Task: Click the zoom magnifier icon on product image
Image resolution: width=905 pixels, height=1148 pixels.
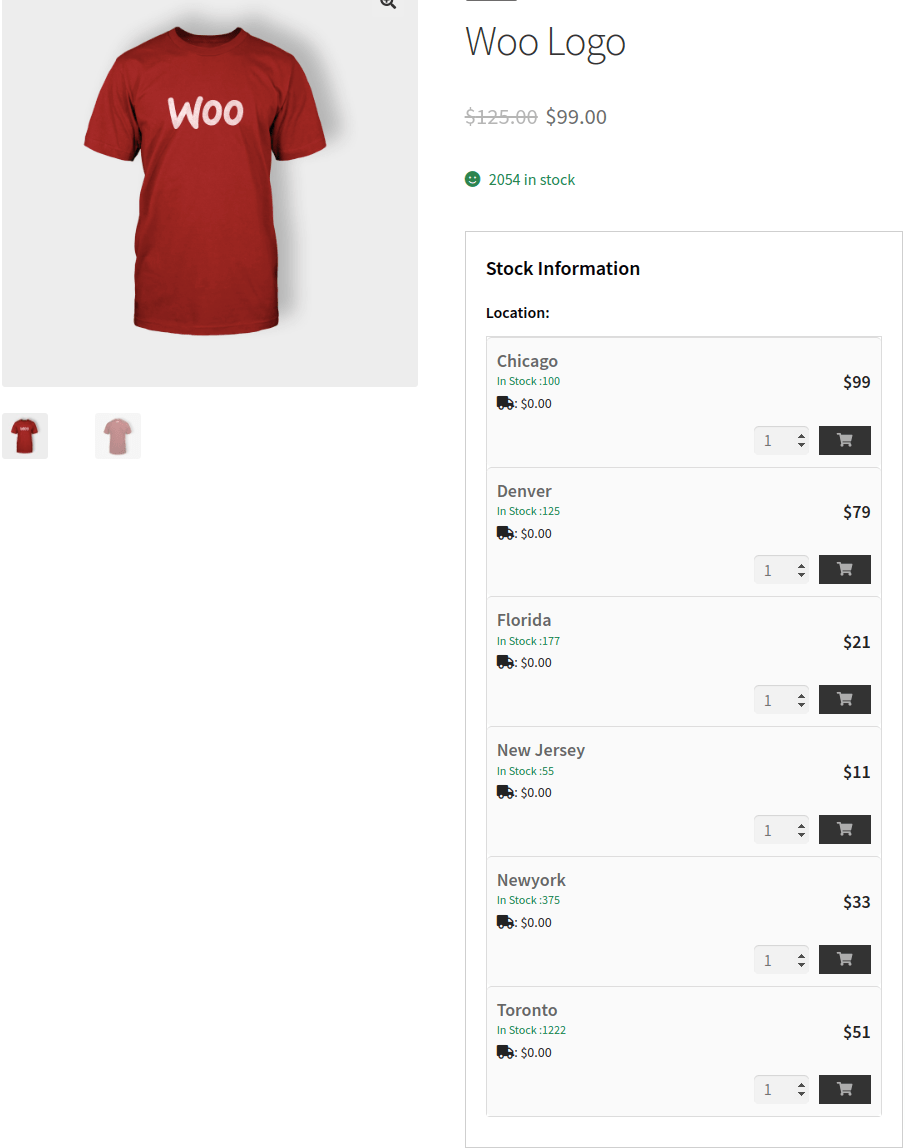Action: [x=388, y=3]
